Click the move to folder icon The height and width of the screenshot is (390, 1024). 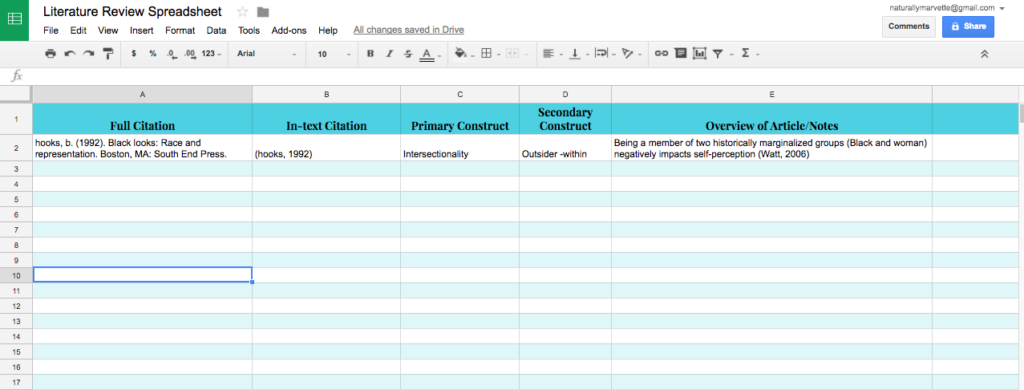click(263, 12)
